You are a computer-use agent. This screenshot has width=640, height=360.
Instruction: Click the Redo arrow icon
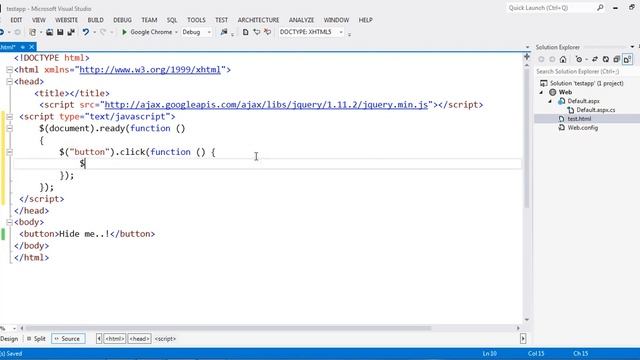103,32
